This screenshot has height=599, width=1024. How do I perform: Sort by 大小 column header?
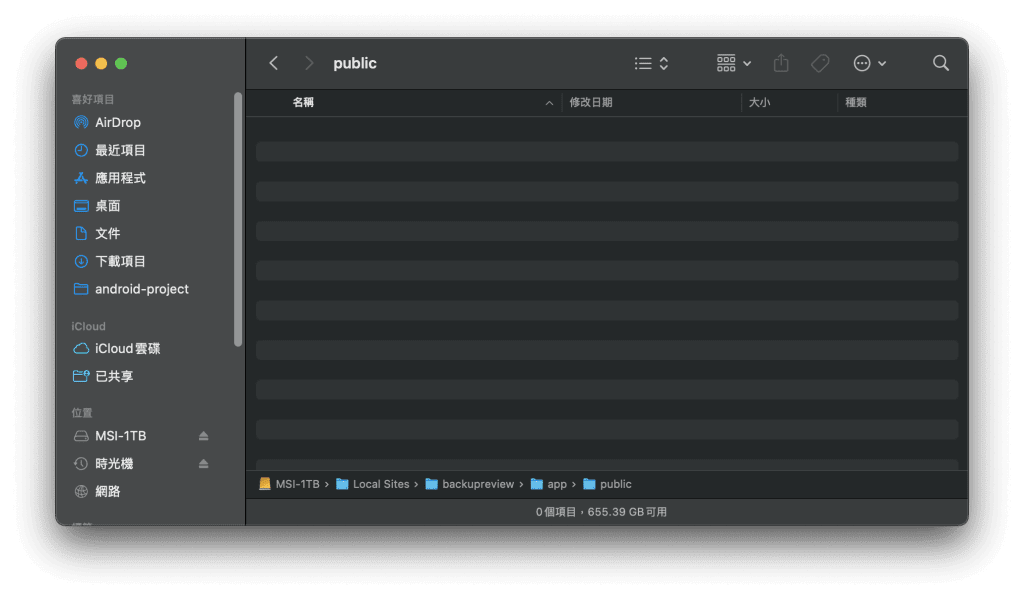(759, 103)
